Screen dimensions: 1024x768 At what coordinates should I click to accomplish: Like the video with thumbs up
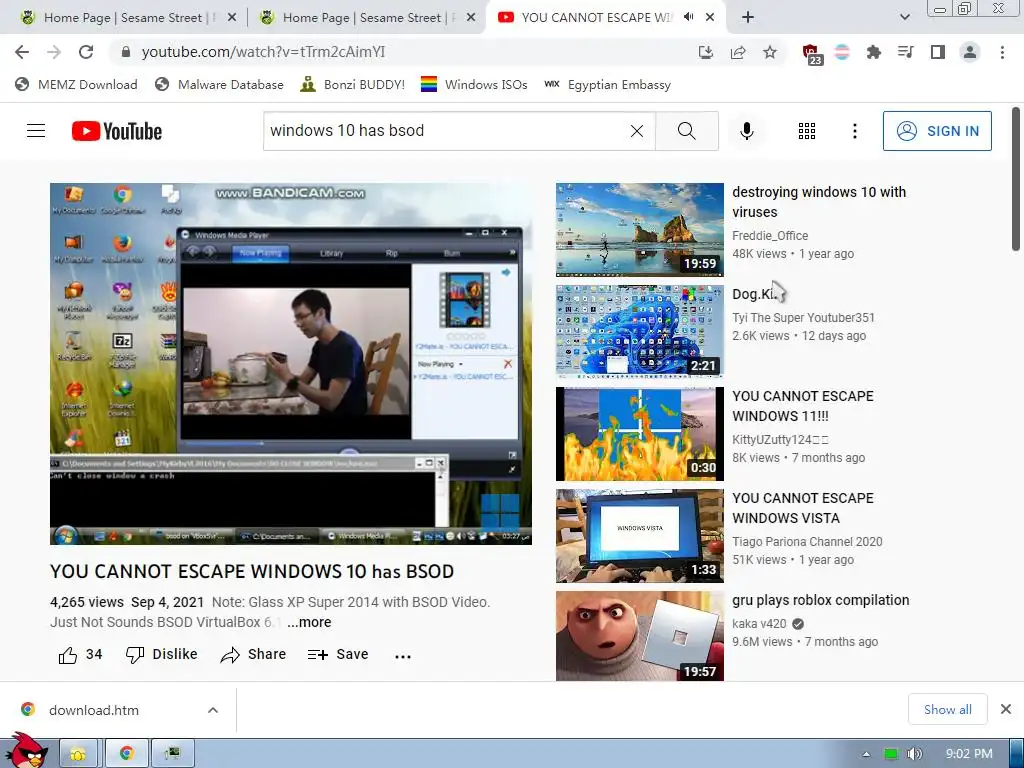point(80,654)
